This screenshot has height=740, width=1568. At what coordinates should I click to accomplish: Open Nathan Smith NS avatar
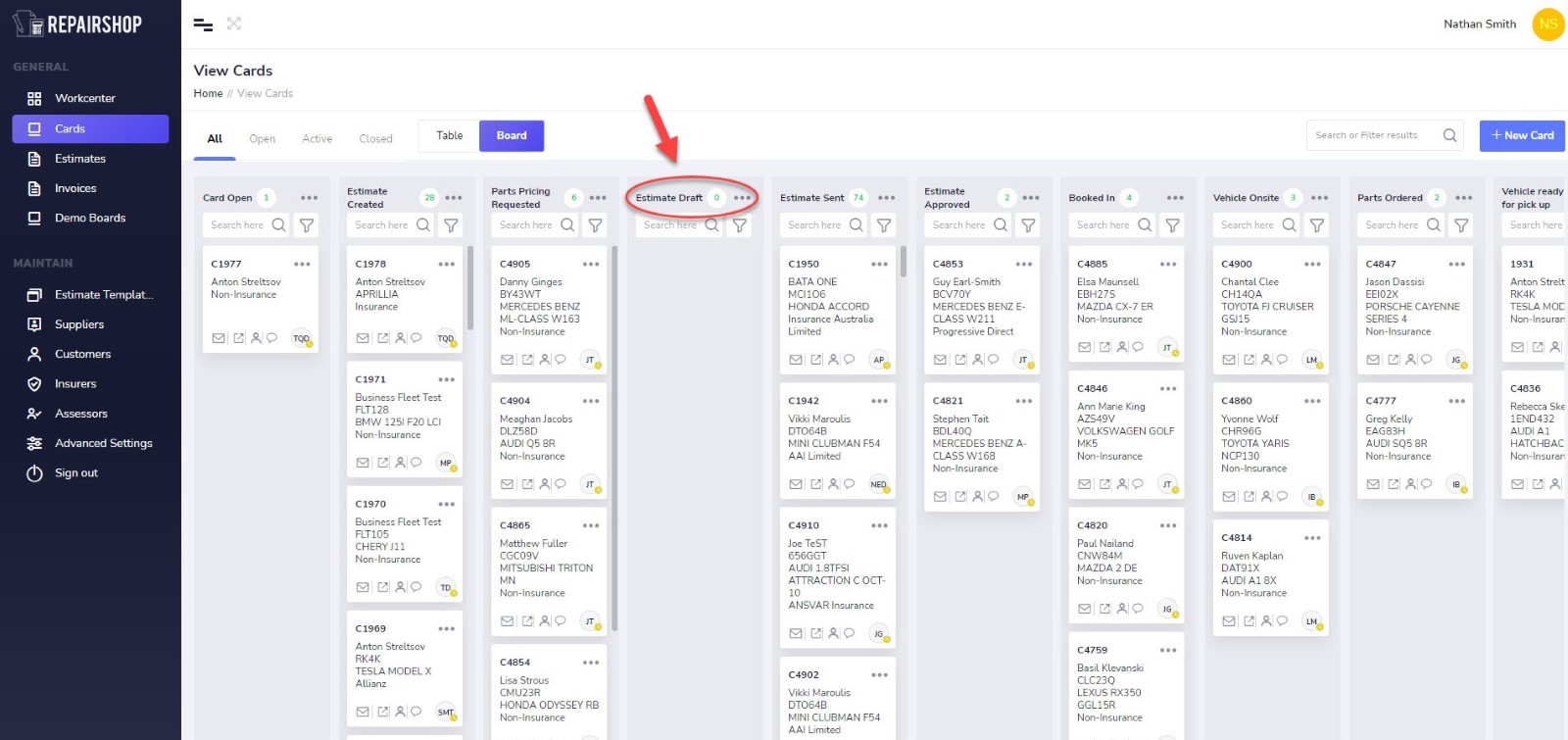pos(1548,25)
